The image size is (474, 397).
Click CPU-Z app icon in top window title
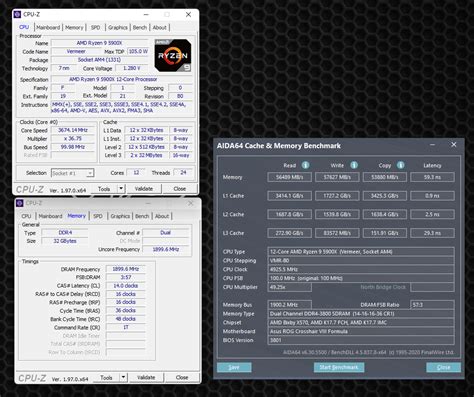tap(17, 14)
